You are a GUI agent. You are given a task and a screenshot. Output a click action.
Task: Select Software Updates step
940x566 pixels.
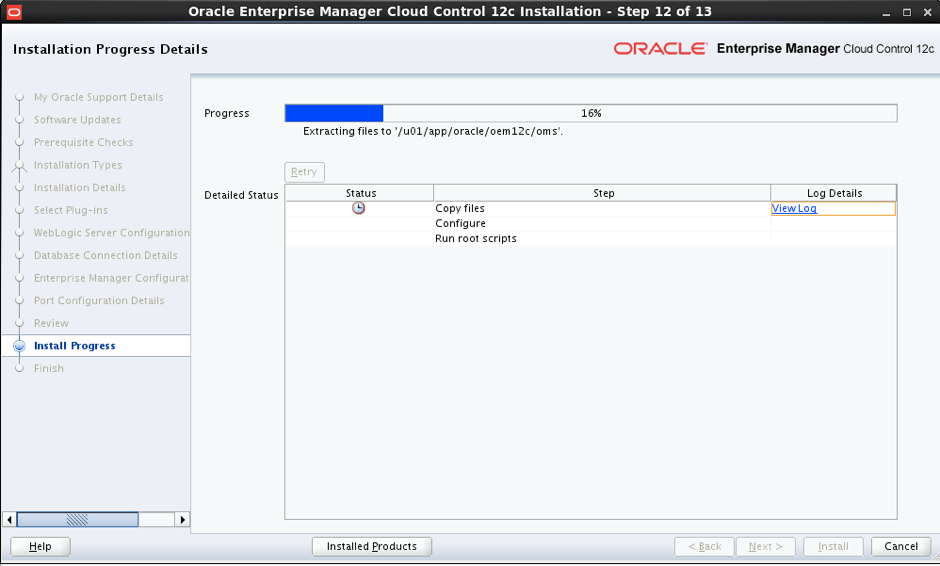click(77, 120)
